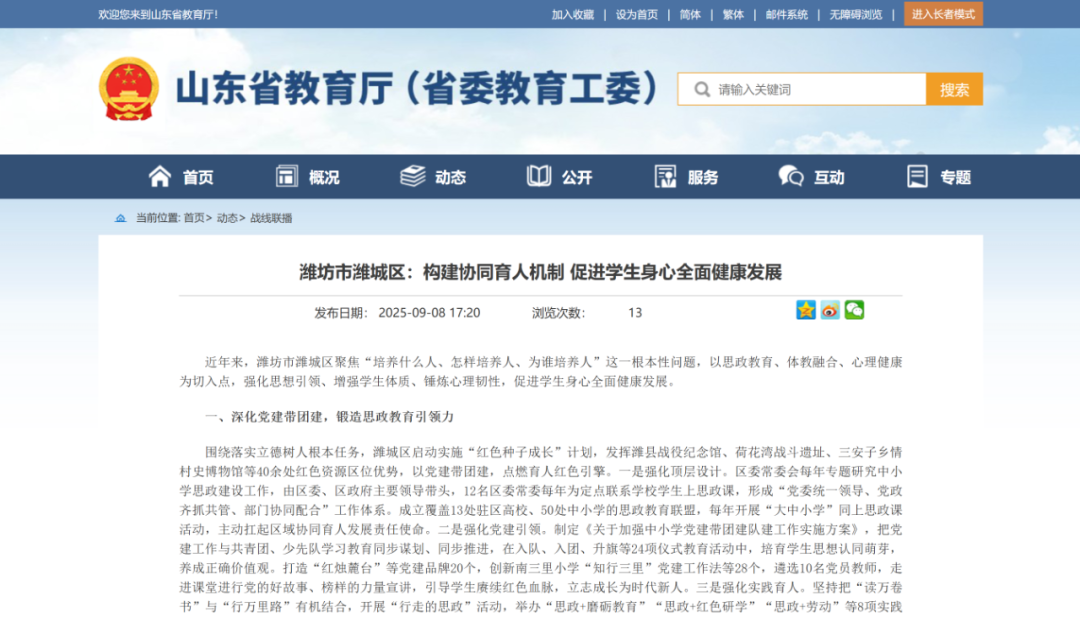1080x618 pixels.
Task: Click breadcrumb home icon beside 当前位置
Action: click(x=121, y=218)
